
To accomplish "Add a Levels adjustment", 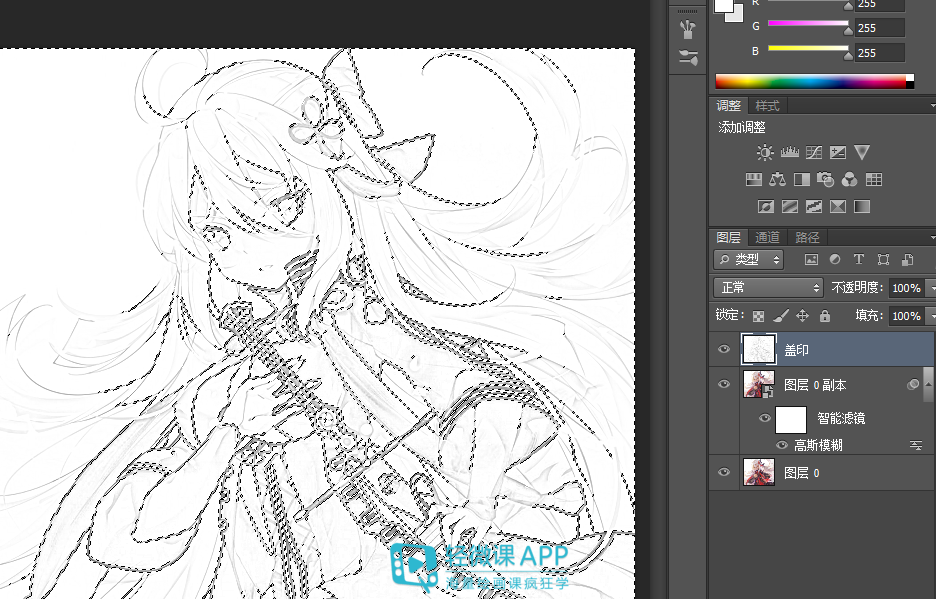I will pyautogui.click(x=789, y=152).
